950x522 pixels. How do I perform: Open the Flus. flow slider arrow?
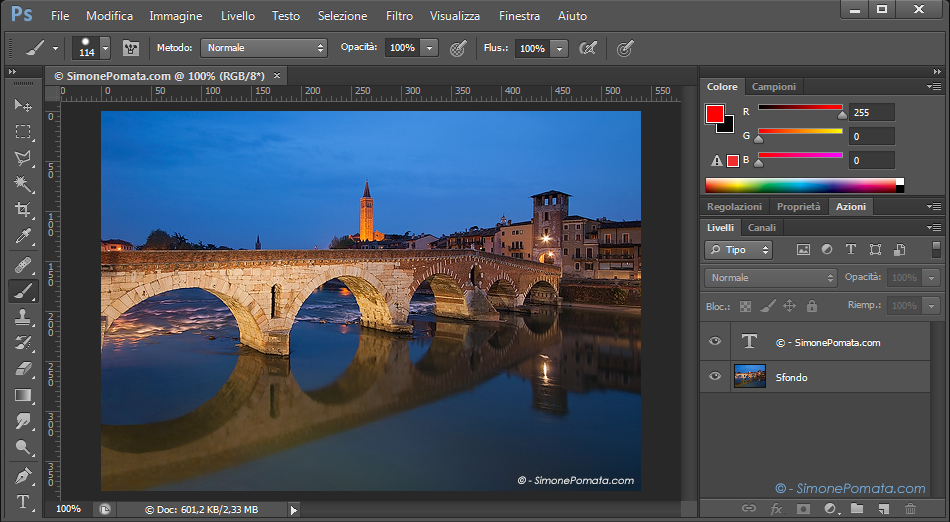coord(560,48)
